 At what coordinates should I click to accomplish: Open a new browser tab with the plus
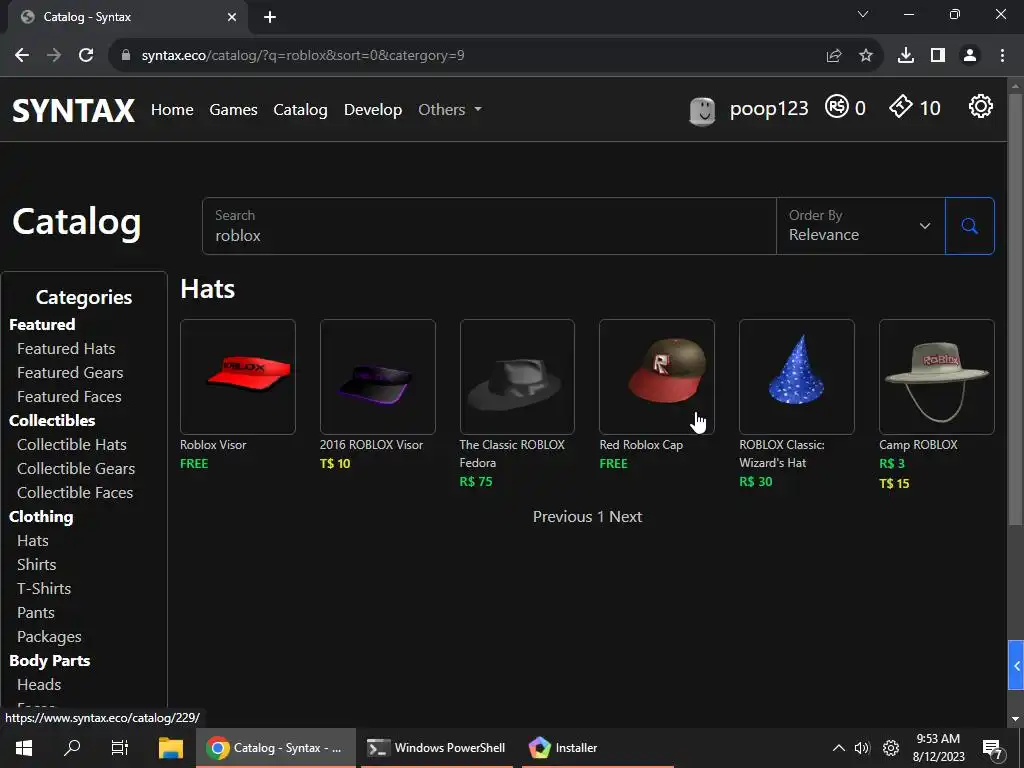270,18
